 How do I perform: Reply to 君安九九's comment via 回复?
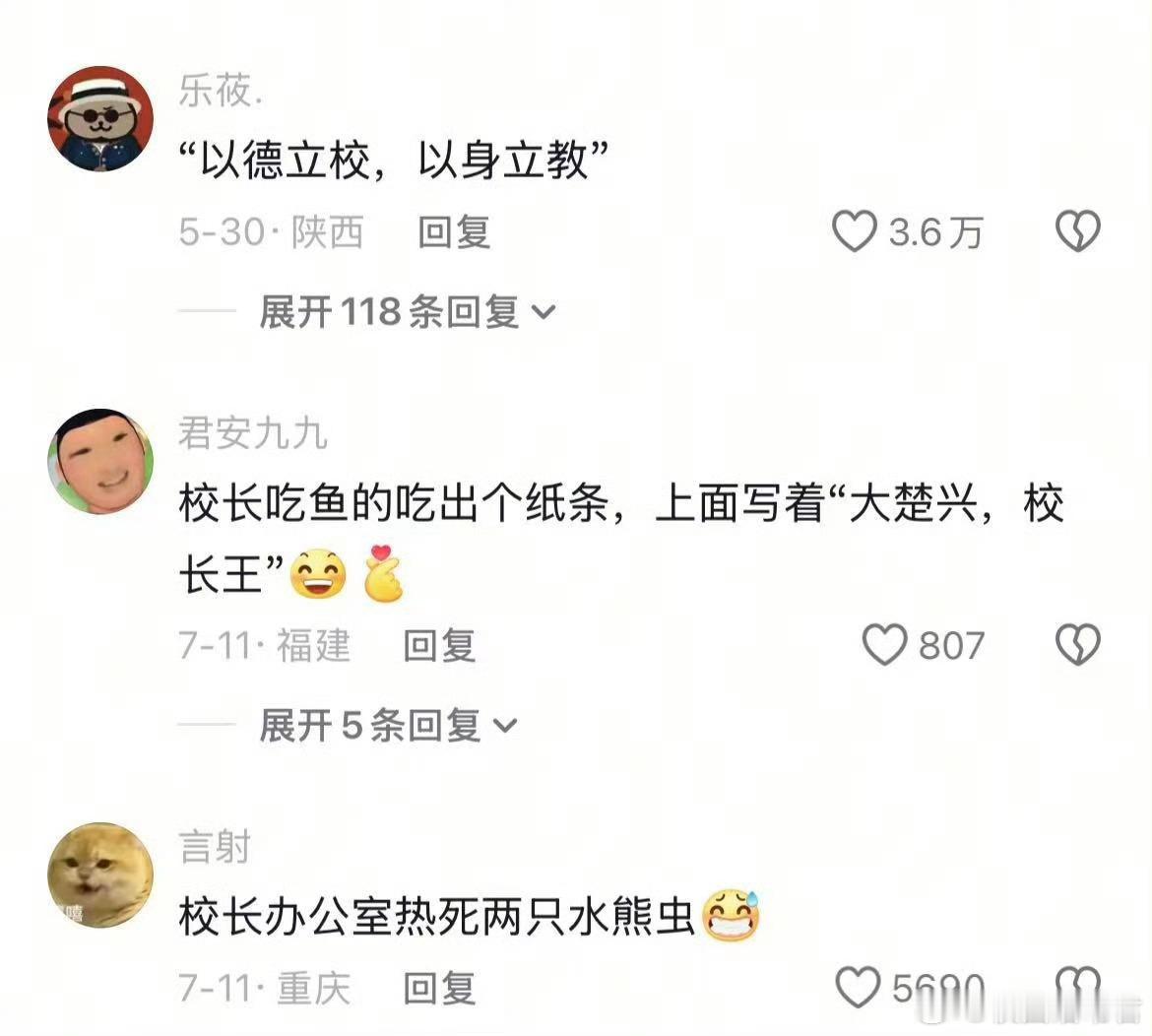pos(439,646)
